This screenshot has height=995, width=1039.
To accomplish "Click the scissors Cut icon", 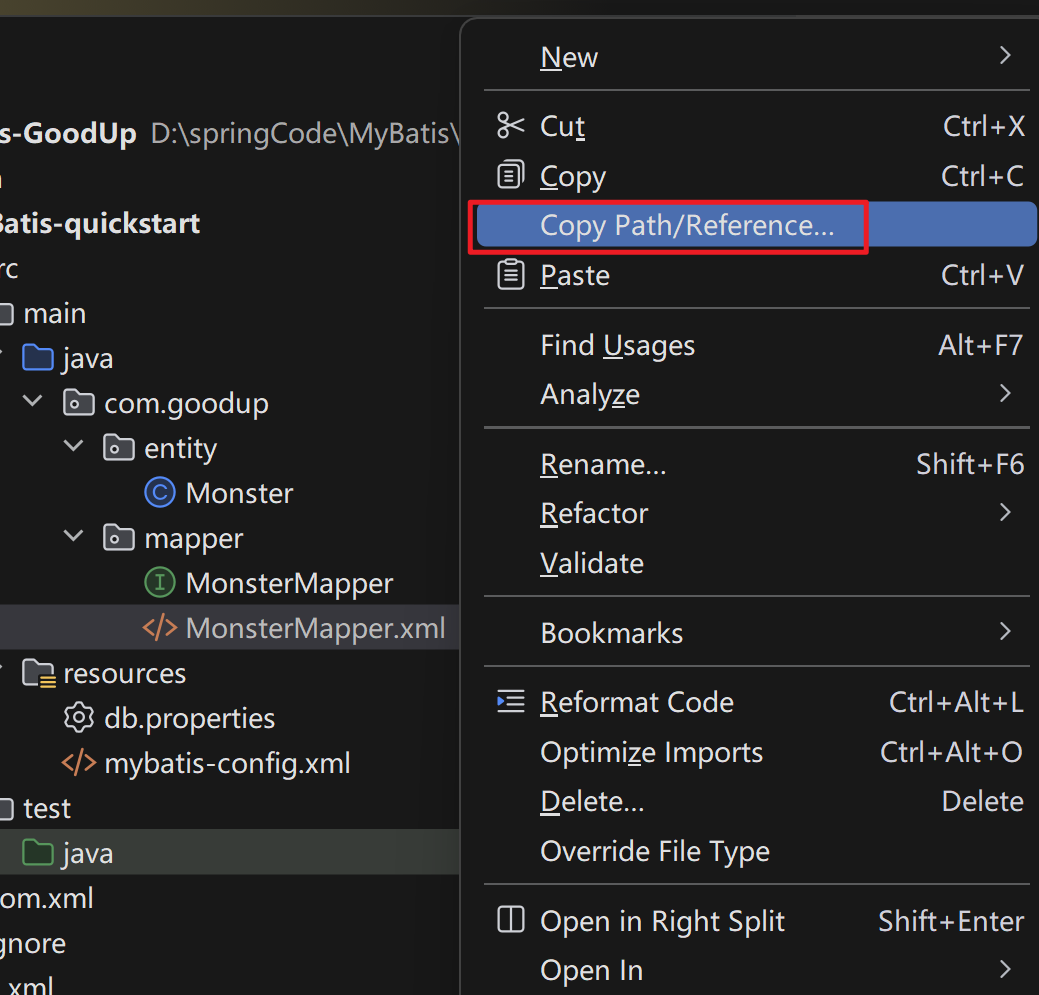I will click(510, 126).
